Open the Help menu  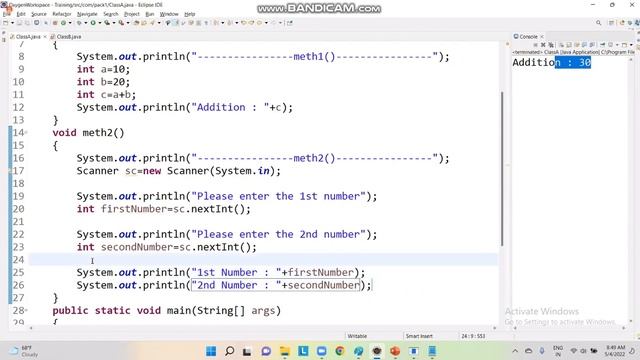[189, 14]
